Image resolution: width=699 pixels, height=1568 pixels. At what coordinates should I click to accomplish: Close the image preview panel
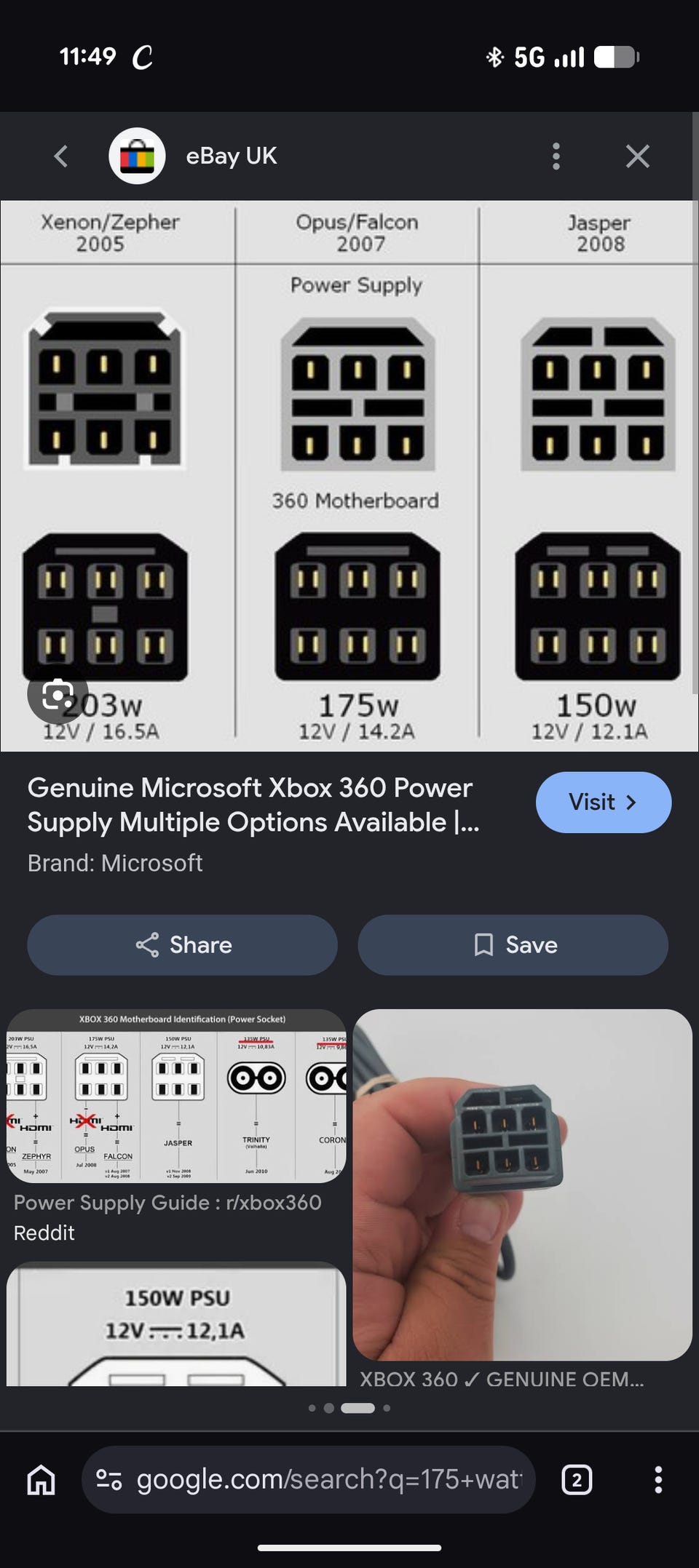pyautogui.click(x=638, y=156)
